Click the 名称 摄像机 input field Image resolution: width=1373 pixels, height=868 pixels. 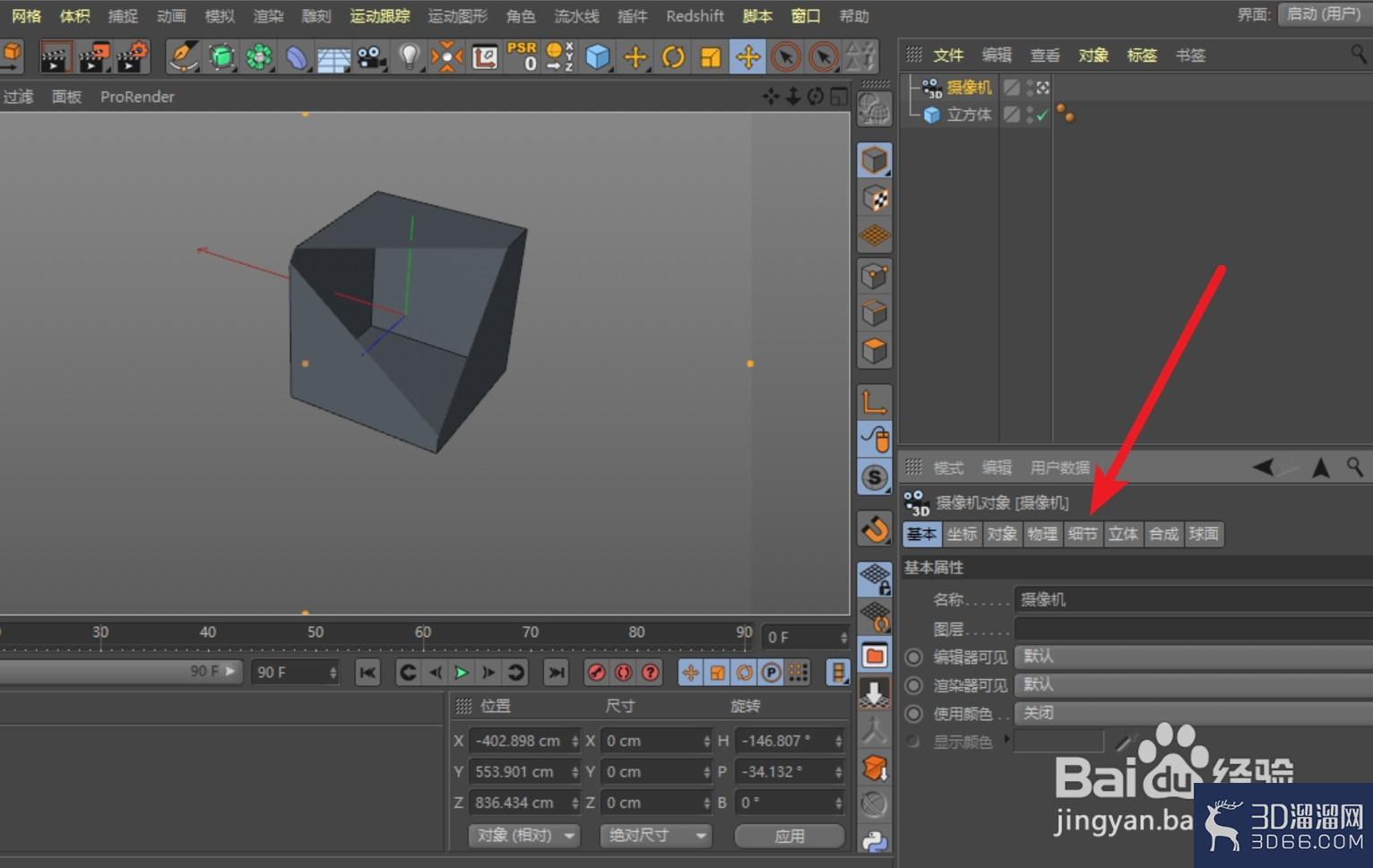coord(1193,600)
